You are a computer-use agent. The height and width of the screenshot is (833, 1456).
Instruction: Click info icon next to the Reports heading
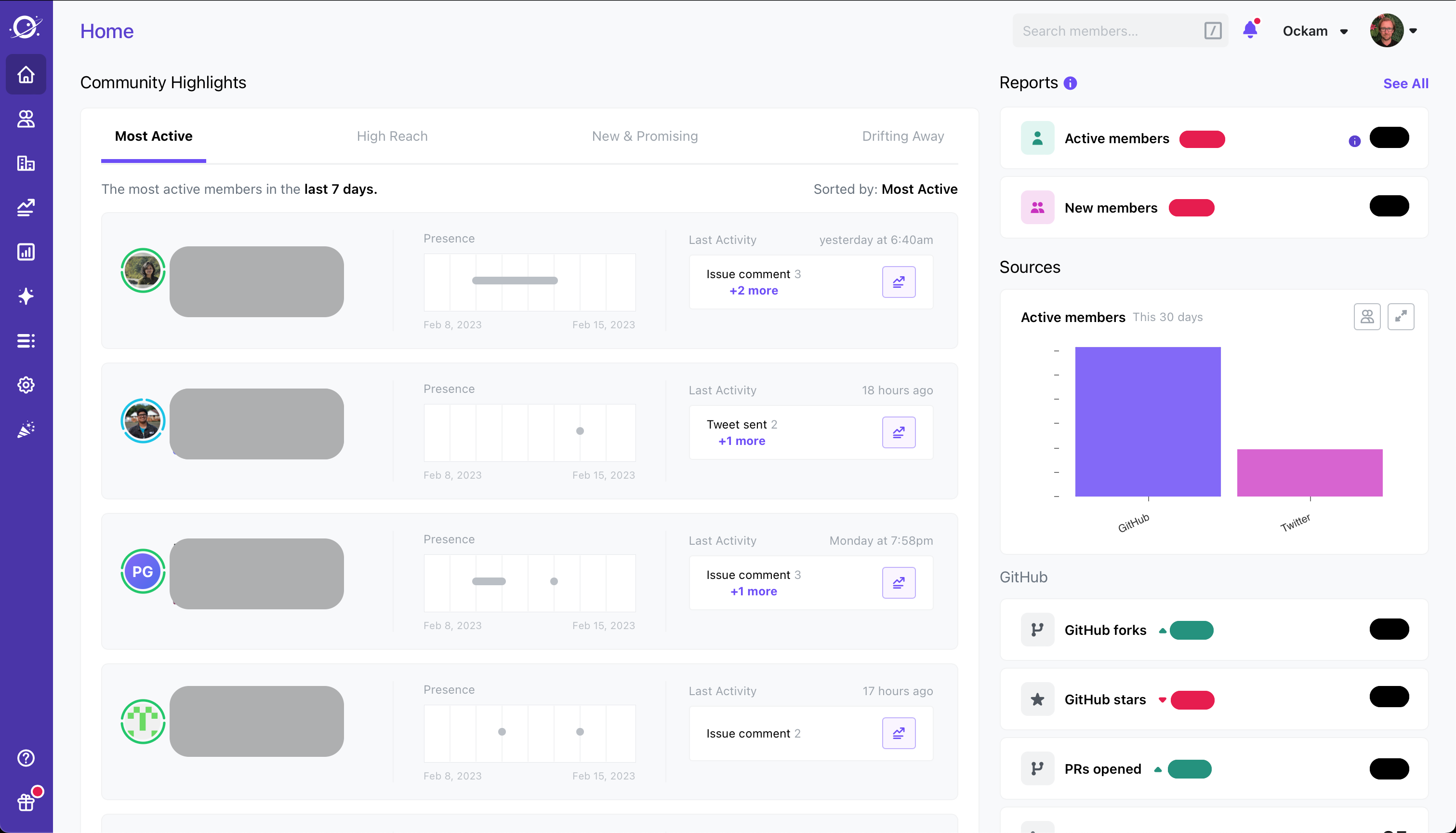pos(1070,83)
